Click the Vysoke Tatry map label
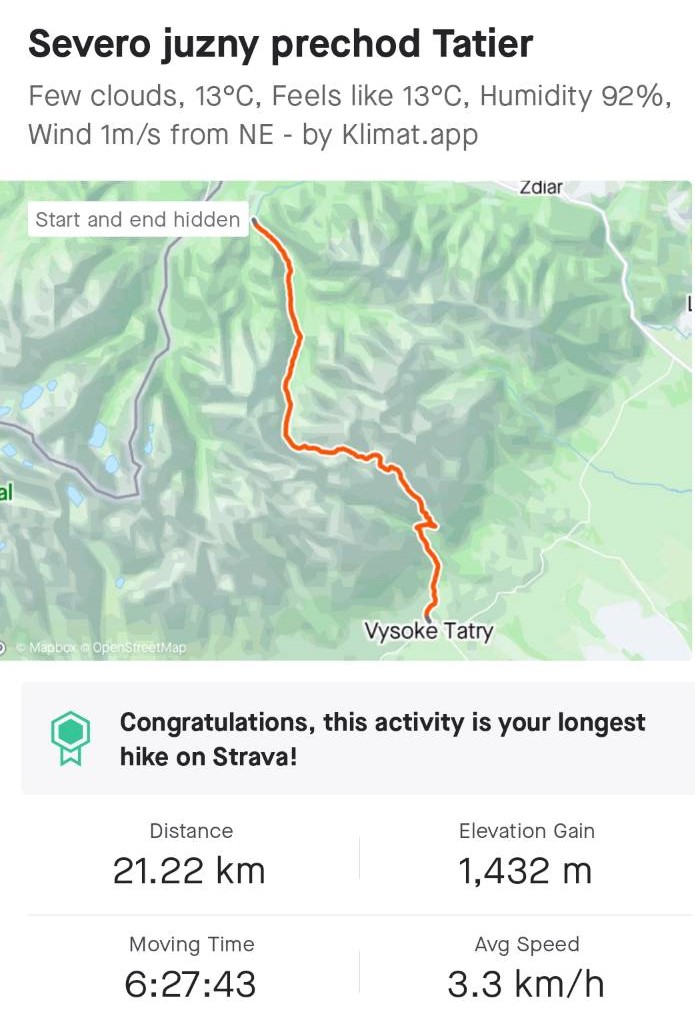Image resolution: width=695 pixels, height=1021 pixels. point(429,631)
